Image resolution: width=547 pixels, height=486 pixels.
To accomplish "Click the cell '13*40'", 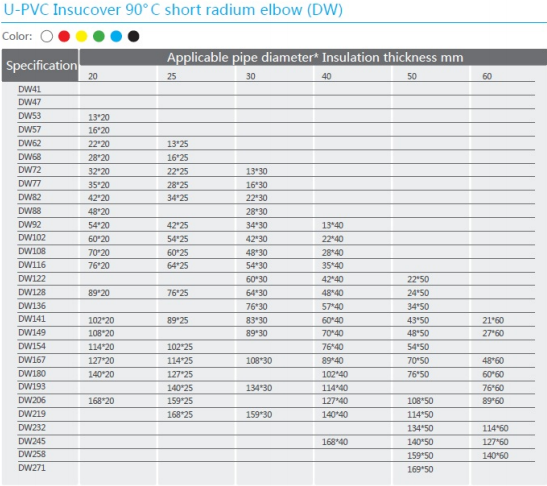I will coord(333,226).
